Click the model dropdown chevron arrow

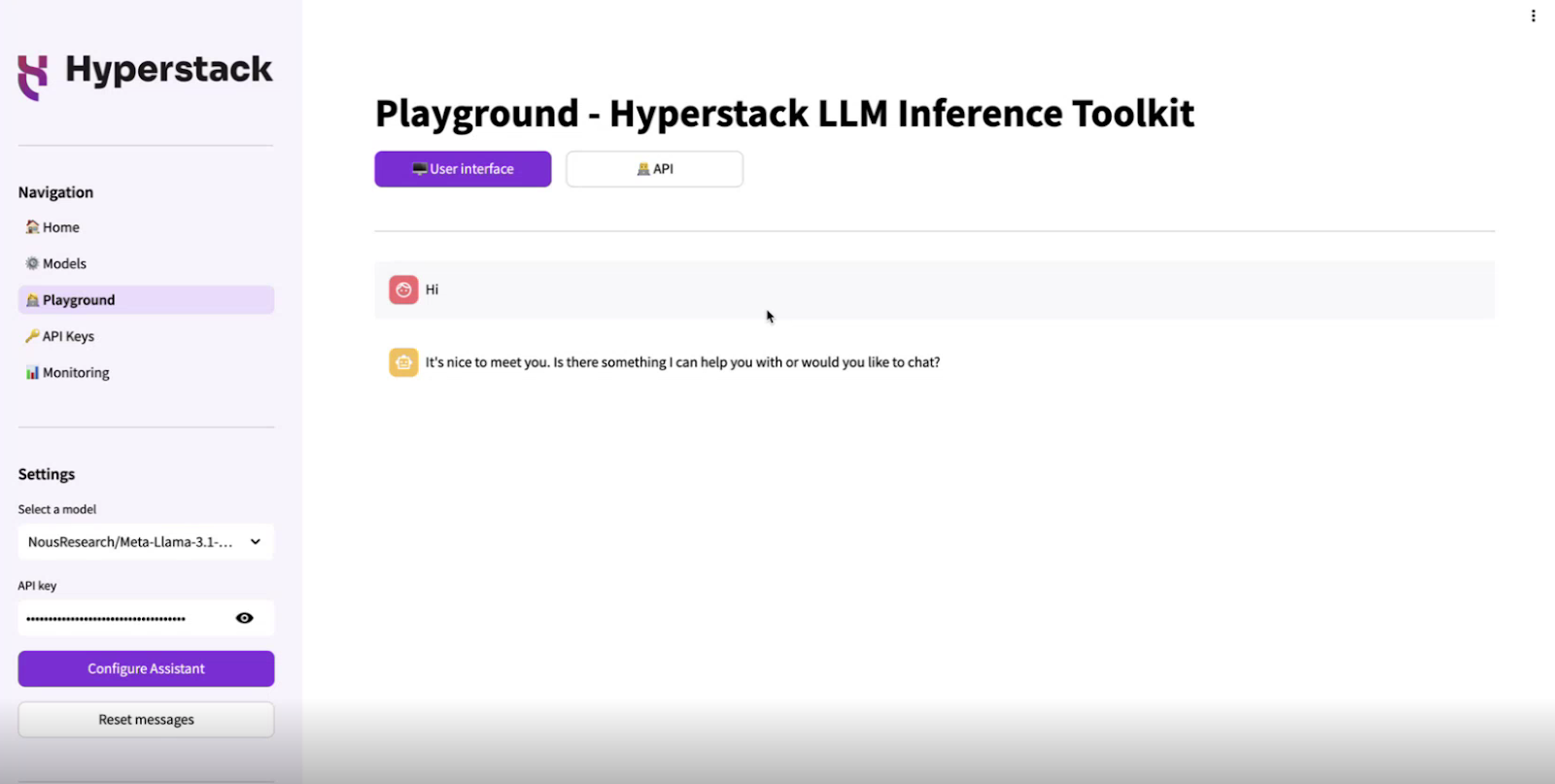pos(256,542)
